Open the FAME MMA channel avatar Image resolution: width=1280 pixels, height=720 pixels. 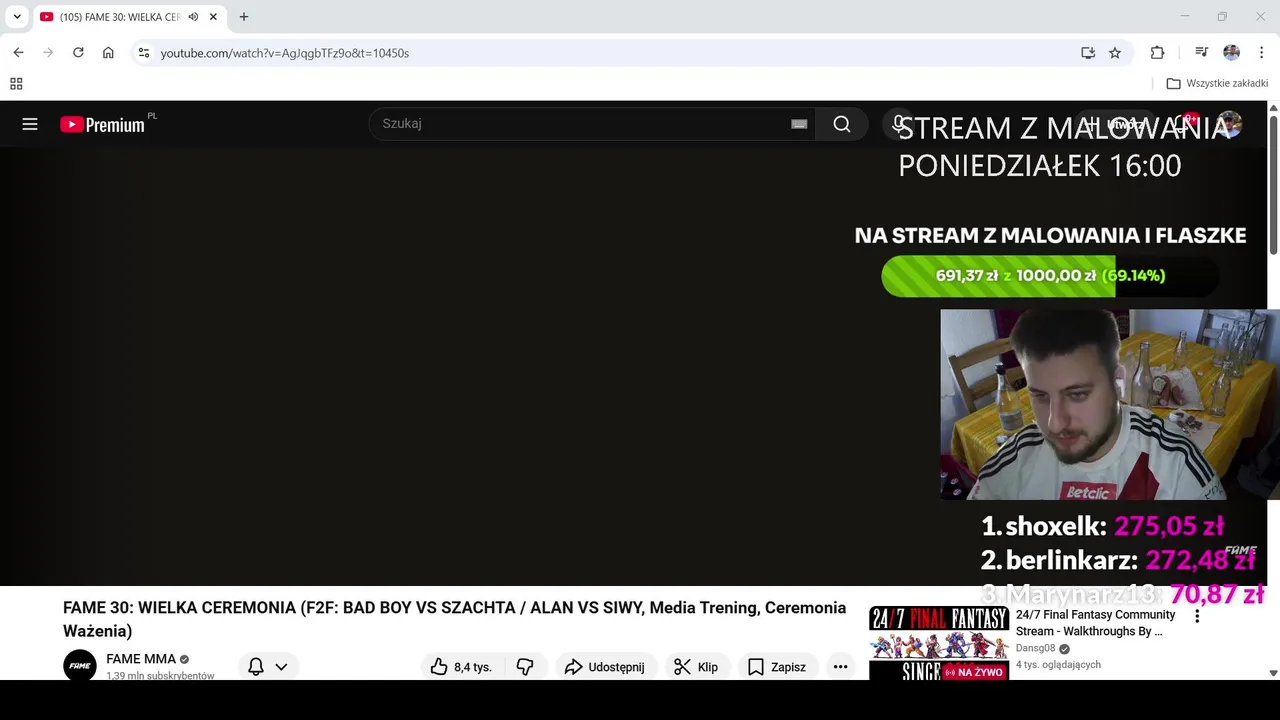click(80, 666)
